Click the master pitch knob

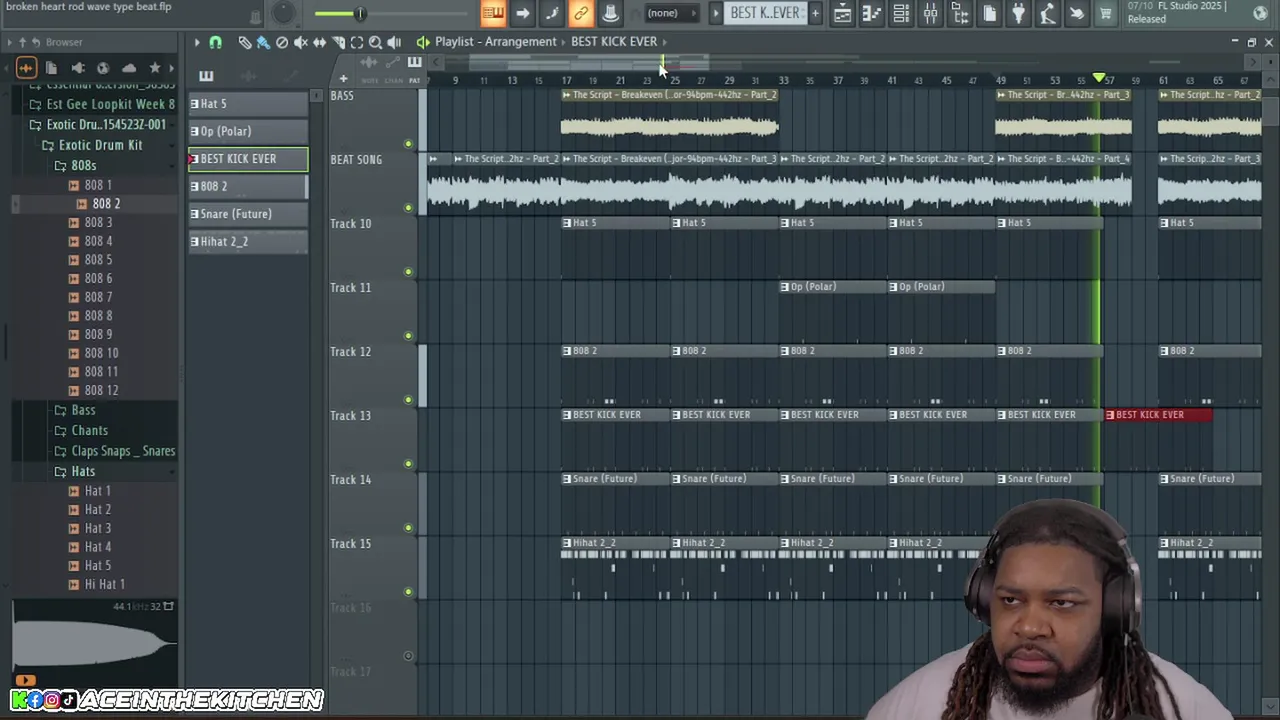[283, 12]
